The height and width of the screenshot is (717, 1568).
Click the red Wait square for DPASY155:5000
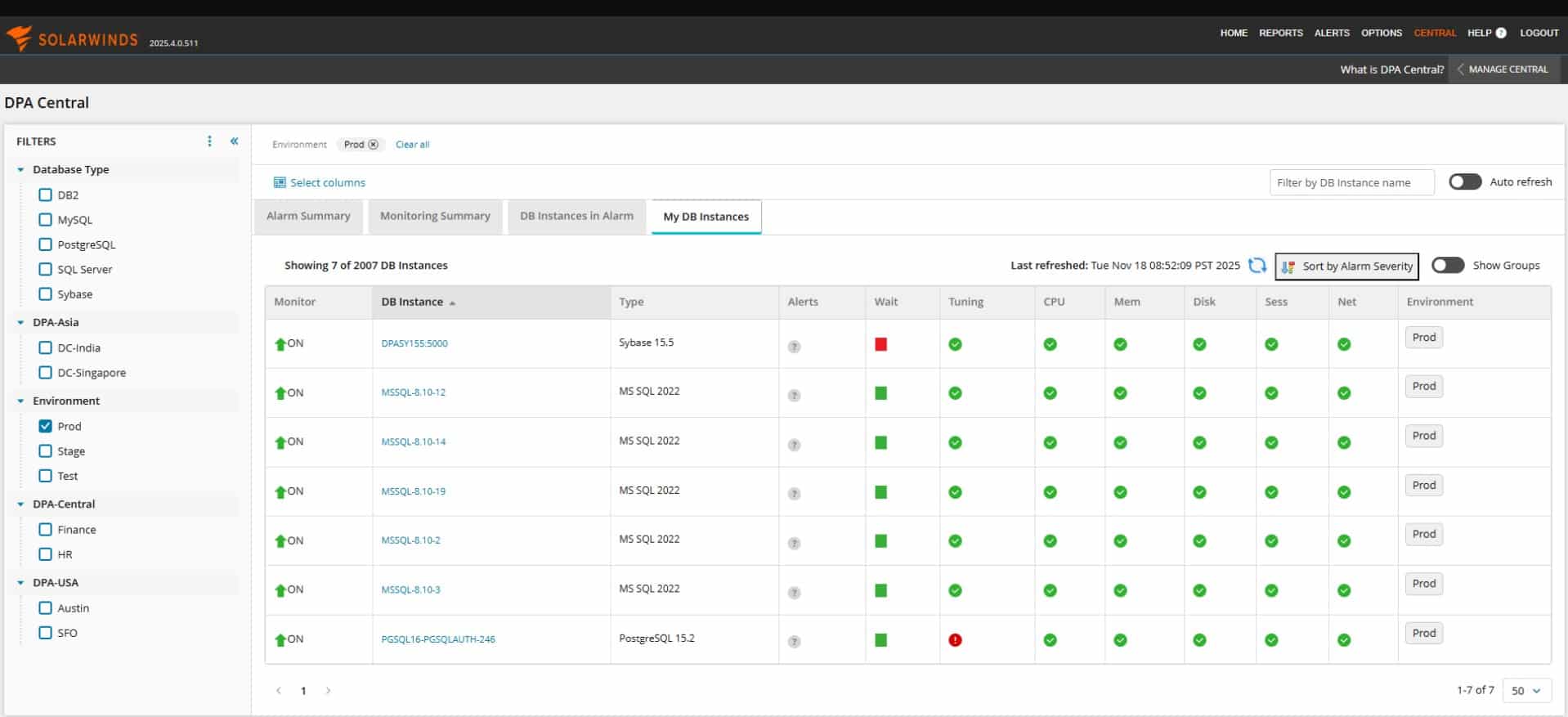pos(880,344)
